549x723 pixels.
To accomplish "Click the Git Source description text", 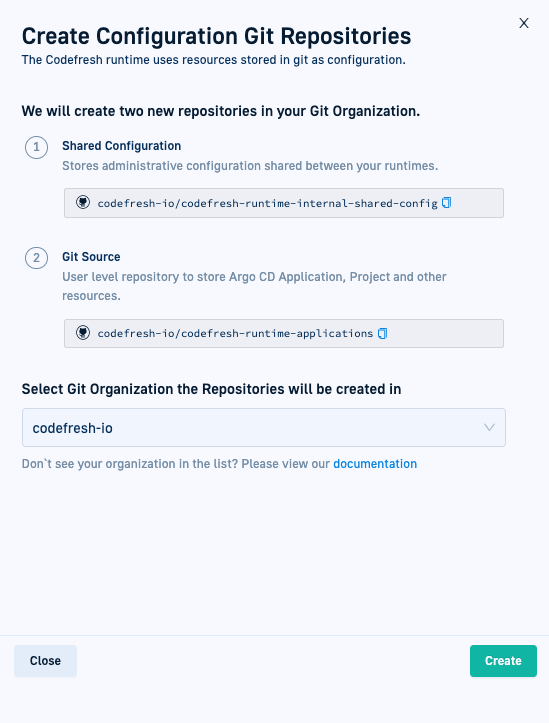I will click(254, 286).
